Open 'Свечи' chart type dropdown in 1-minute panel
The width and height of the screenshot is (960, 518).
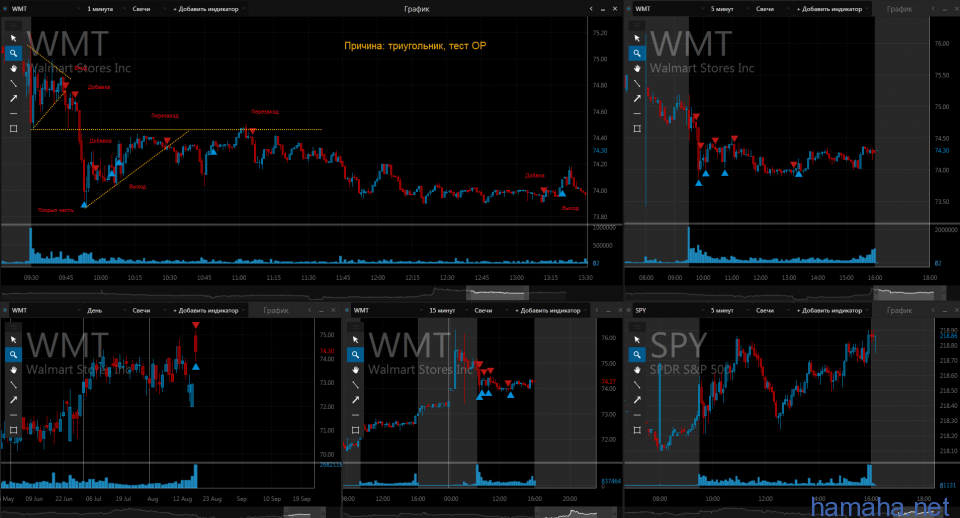[x=145, y=9]
